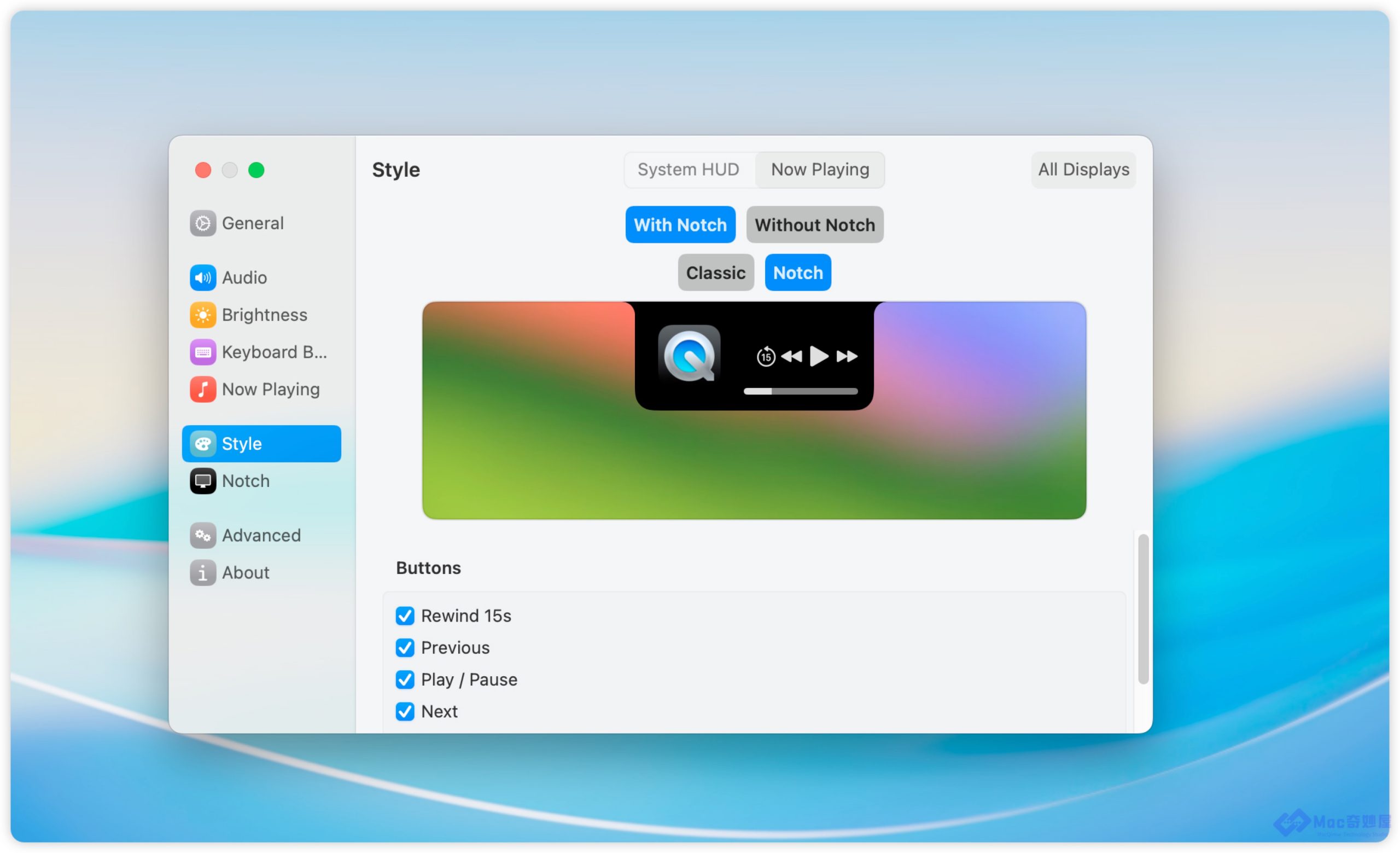Uncheck the Rewind 15s checkbox
Viewport: 1400px width, 853px height.
click(x=405, y=616)
